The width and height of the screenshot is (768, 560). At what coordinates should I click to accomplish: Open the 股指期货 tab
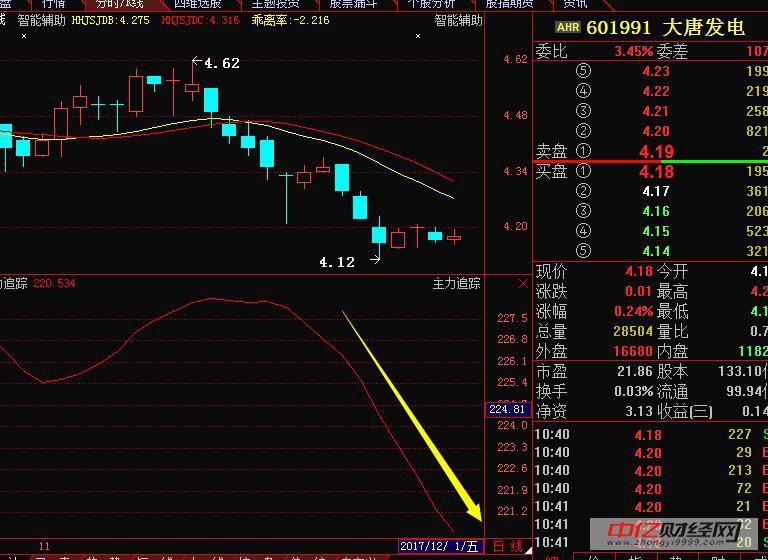coord(509,4)
